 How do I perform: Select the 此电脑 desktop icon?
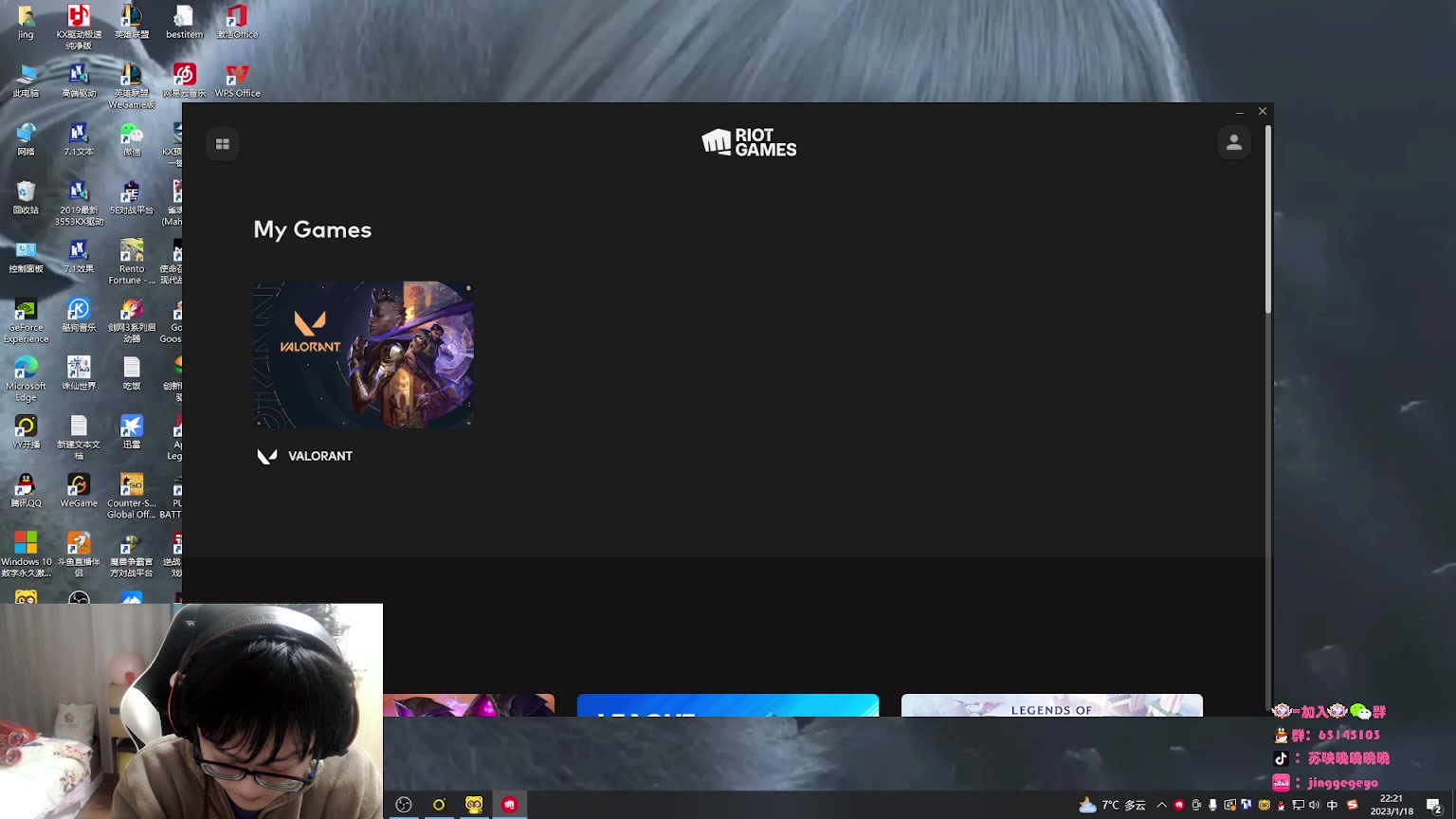26,82
